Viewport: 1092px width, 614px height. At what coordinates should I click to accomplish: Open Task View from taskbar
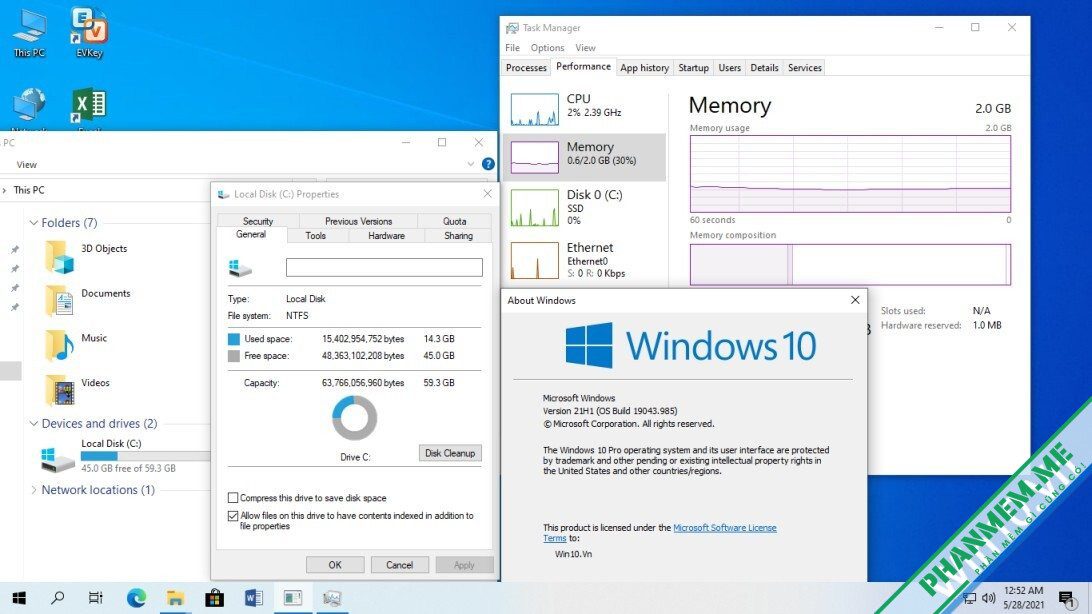click(96, 597)
